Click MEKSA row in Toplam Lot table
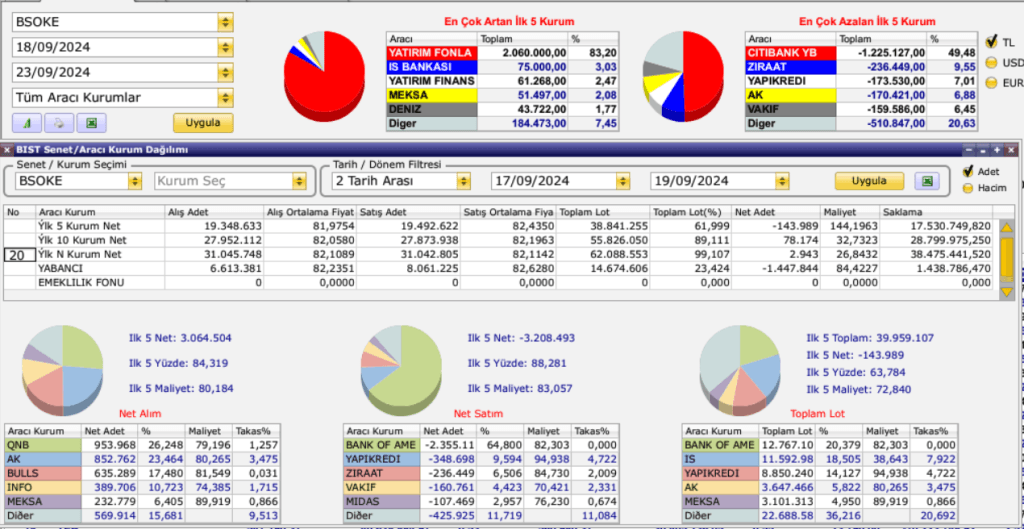 [820, 502]
